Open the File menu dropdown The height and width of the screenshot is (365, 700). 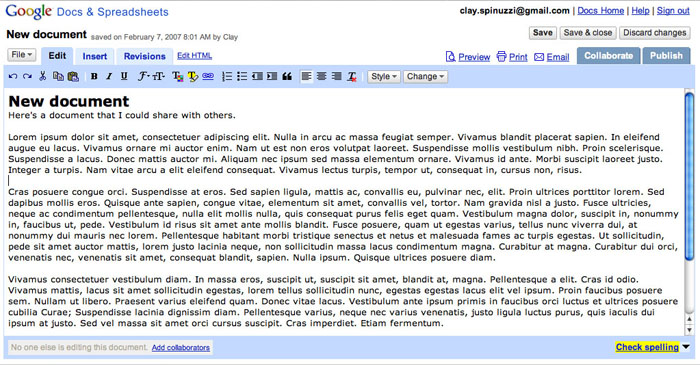tap(21, 54)
